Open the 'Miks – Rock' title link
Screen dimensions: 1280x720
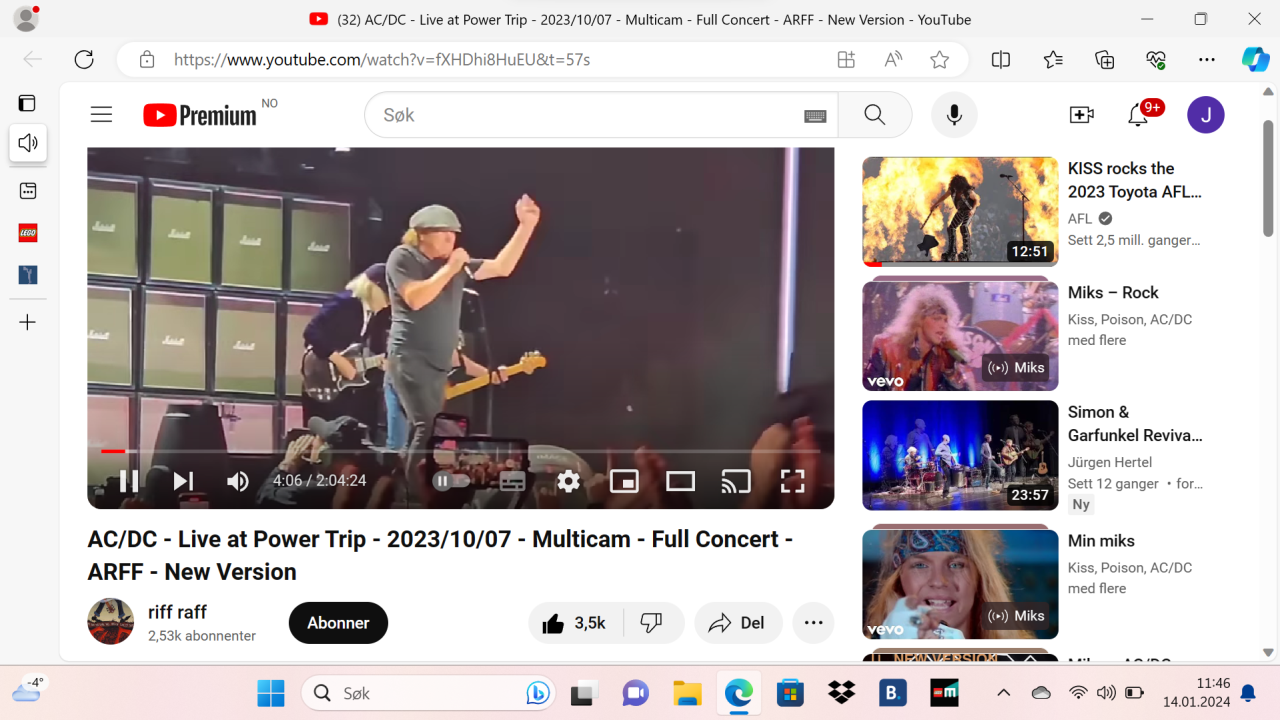click(x=1113, y=293)
